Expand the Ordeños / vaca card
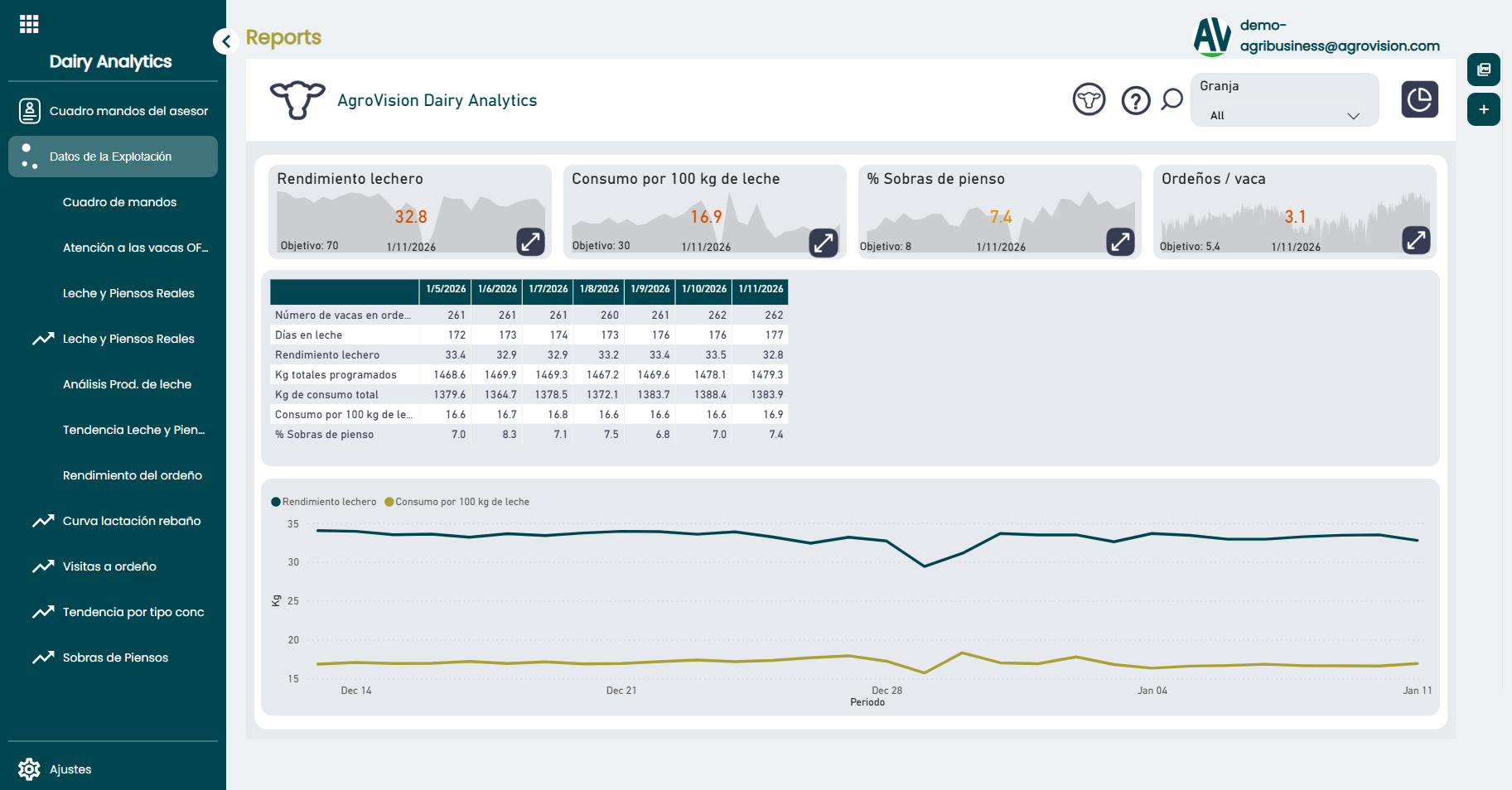 (x=1416, y=241)
